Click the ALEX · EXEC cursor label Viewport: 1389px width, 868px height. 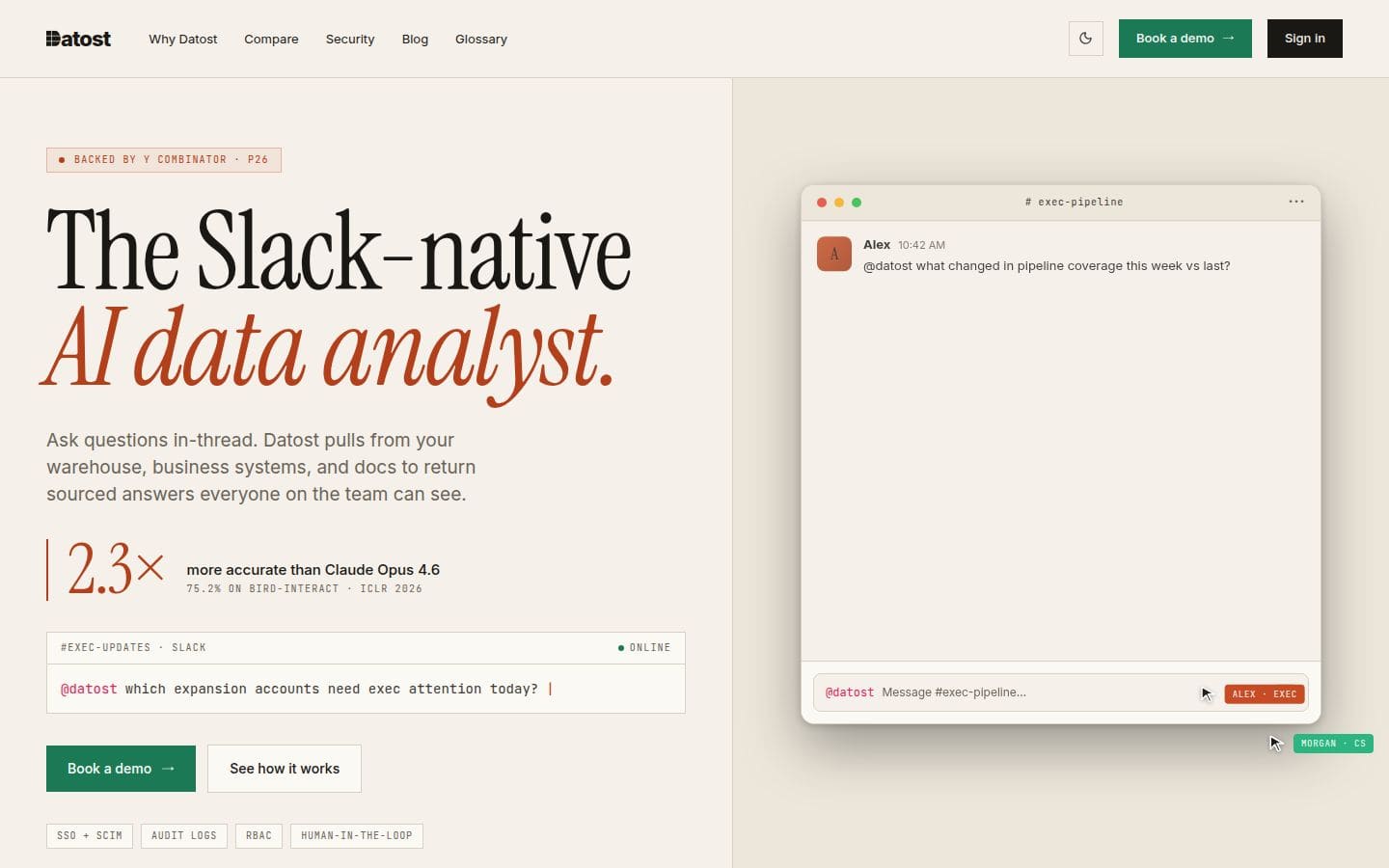coord(1265,694)
